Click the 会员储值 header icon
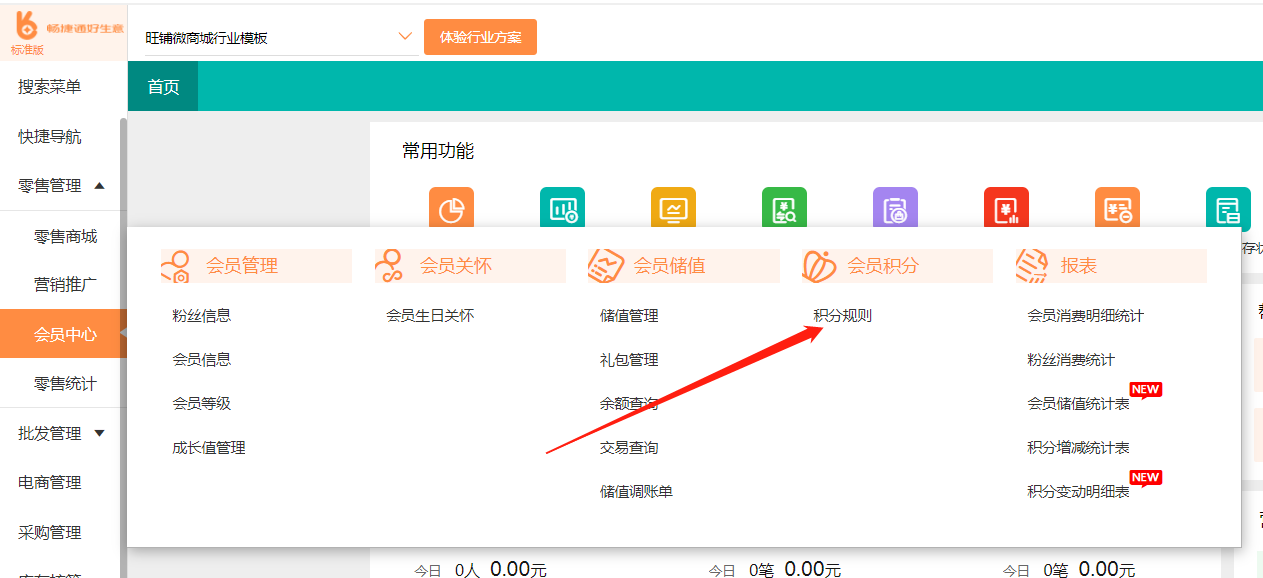The image size is (1263, 578). [605, 266]
